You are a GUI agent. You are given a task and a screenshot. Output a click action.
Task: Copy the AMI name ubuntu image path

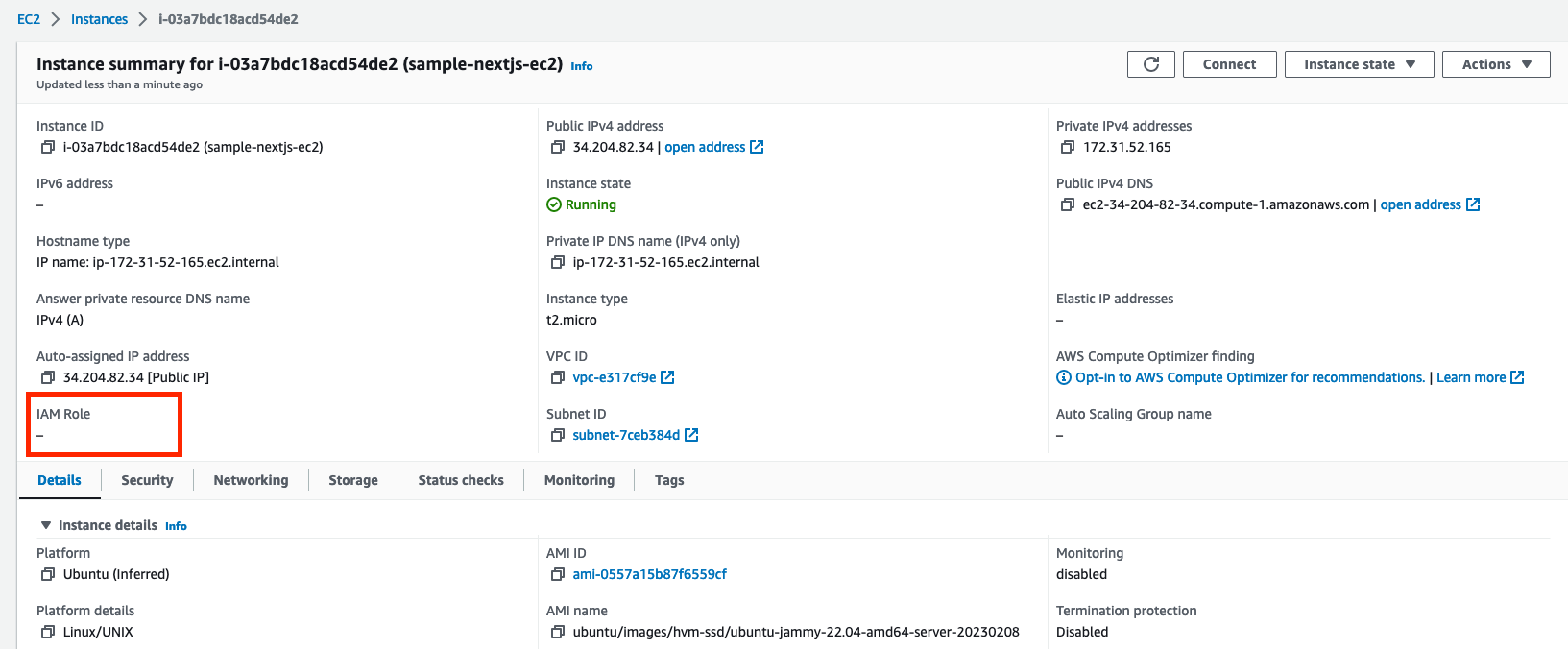click(x=558, y=633)
